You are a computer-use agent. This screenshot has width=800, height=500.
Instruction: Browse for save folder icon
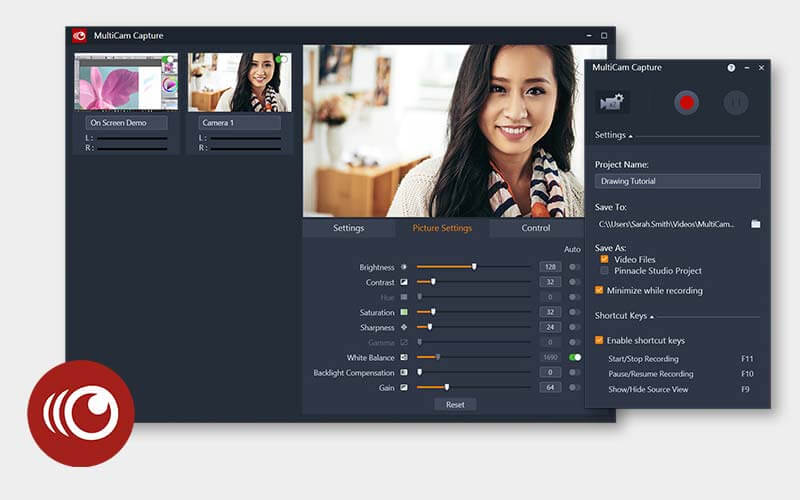[x=755, y=224]
